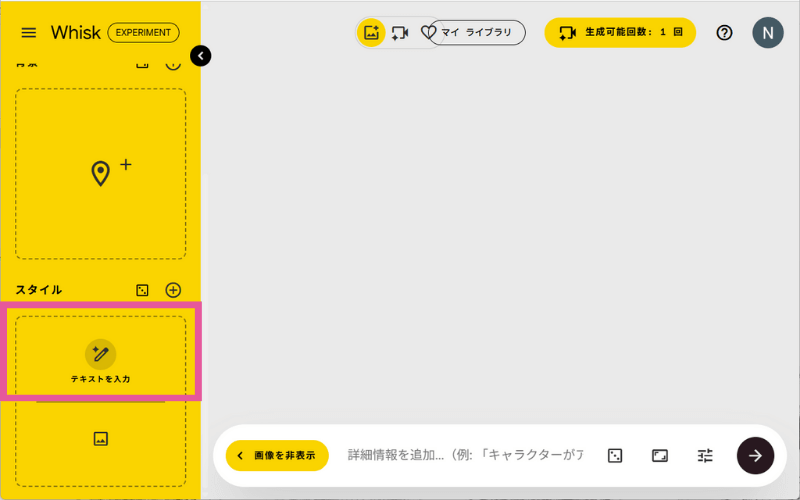Click the plus circle beside スタイル
This screenshot has height=500, width=800.
click(x=173, y=290)
